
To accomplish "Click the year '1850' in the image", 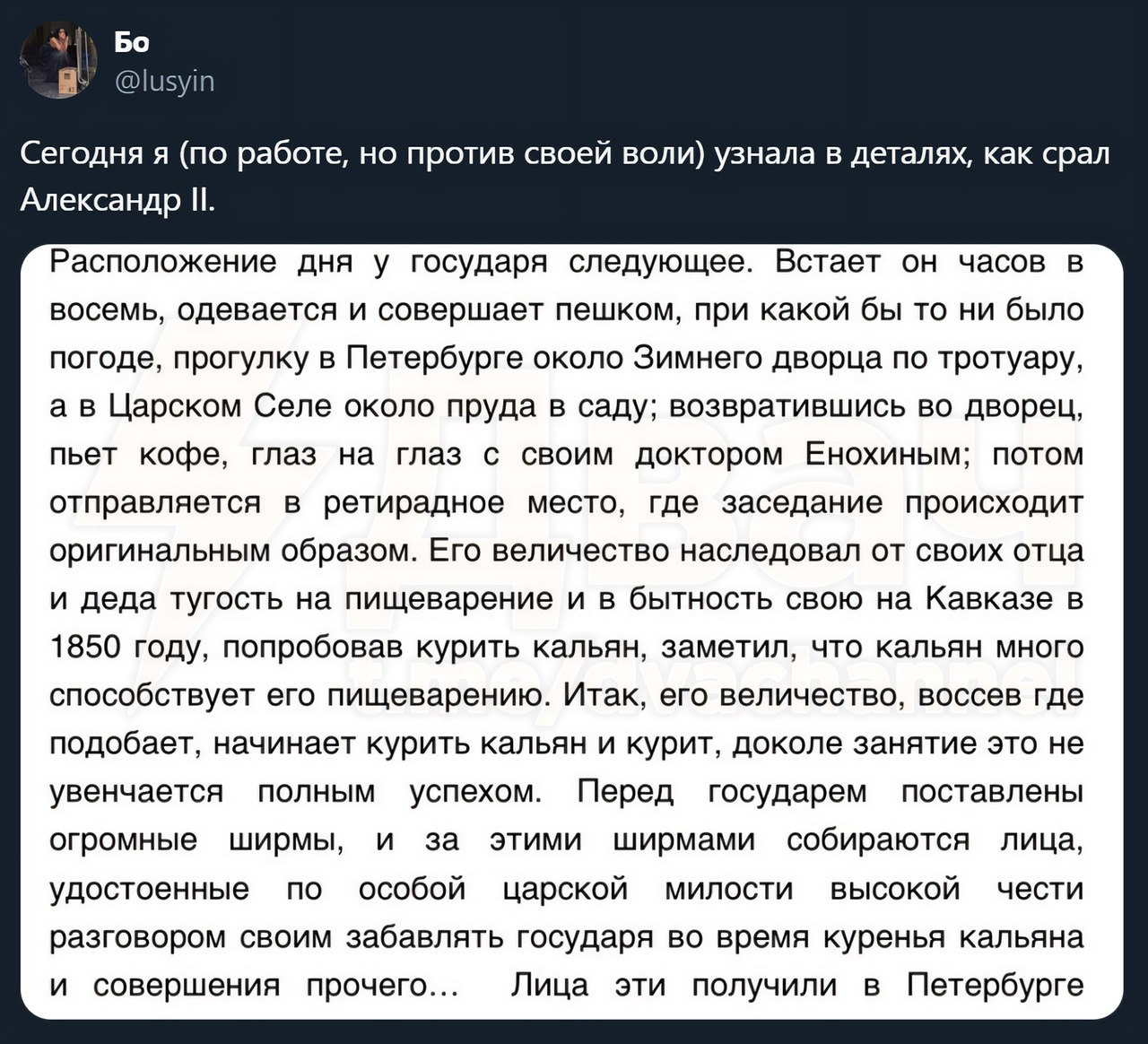I will pos(87,648).
